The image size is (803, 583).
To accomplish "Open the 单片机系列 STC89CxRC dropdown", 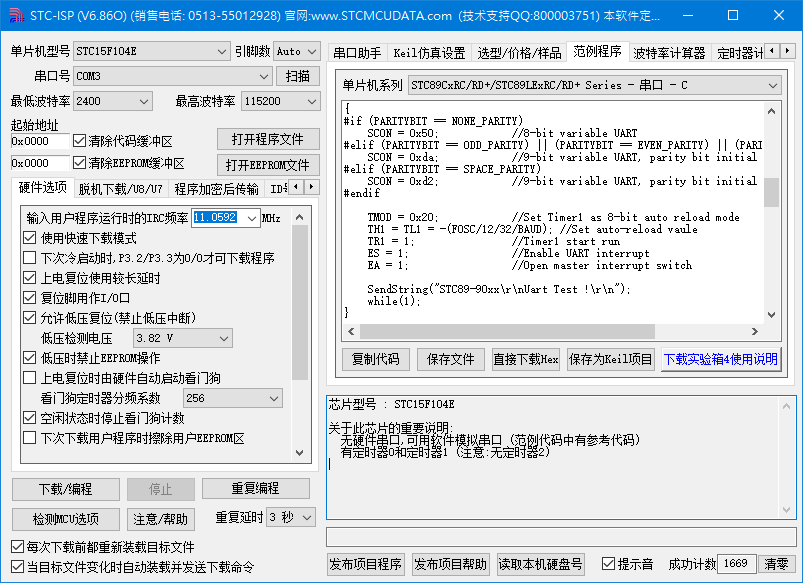I will click(595, 85).
